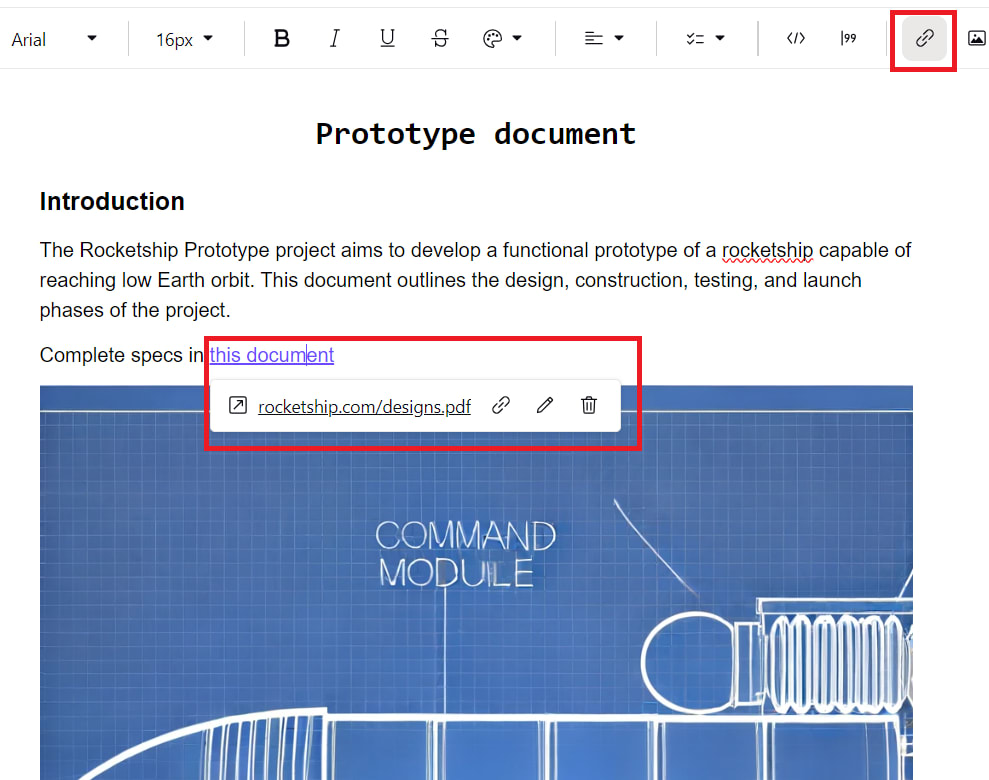Viewport: 989px width, 780px height.
Task: Click the 'Prototype document' title
Action: [476, 134]
